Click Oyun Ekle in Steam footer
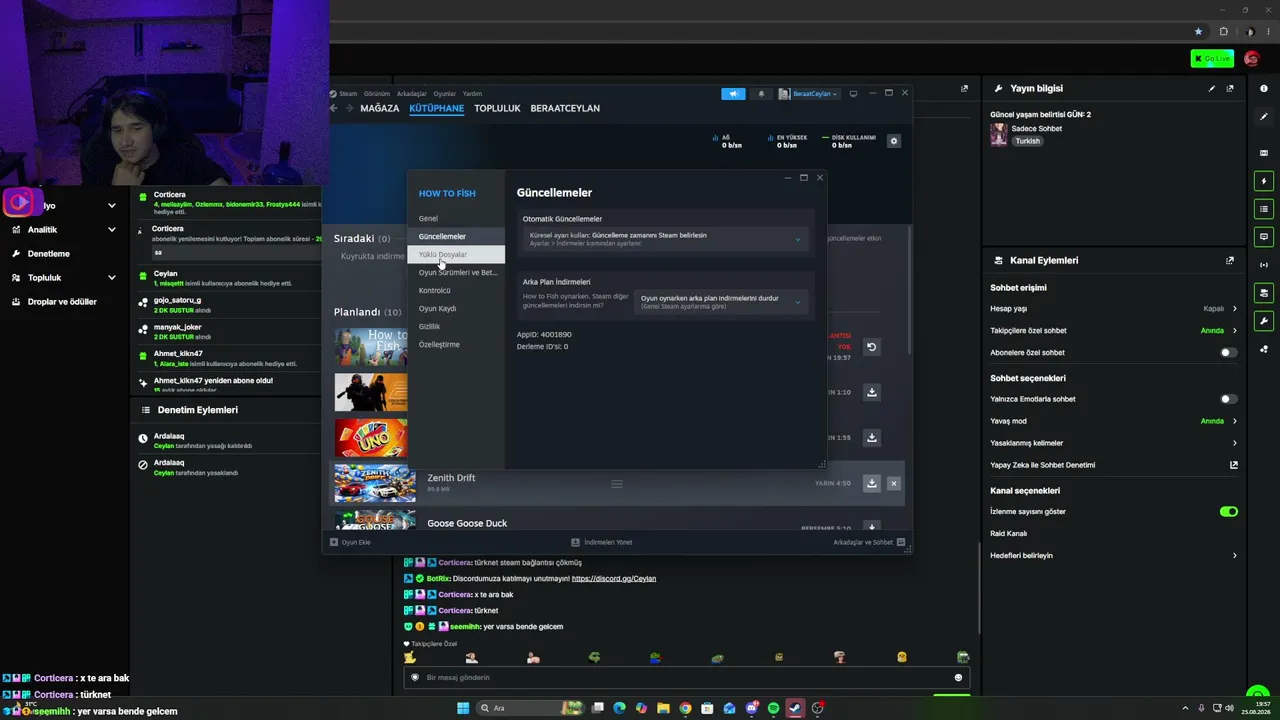This screenshot has height=720, width=1280. click(x=351, y=542)
